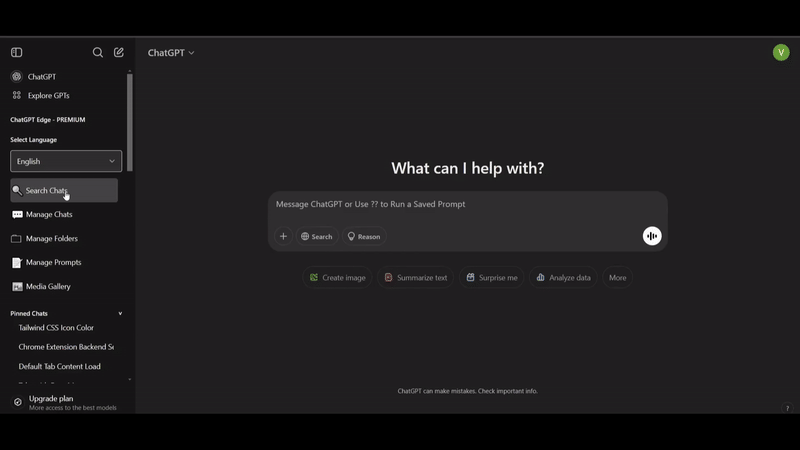
Task: Click Upgrade plan
Action: (x=66, y=403)
